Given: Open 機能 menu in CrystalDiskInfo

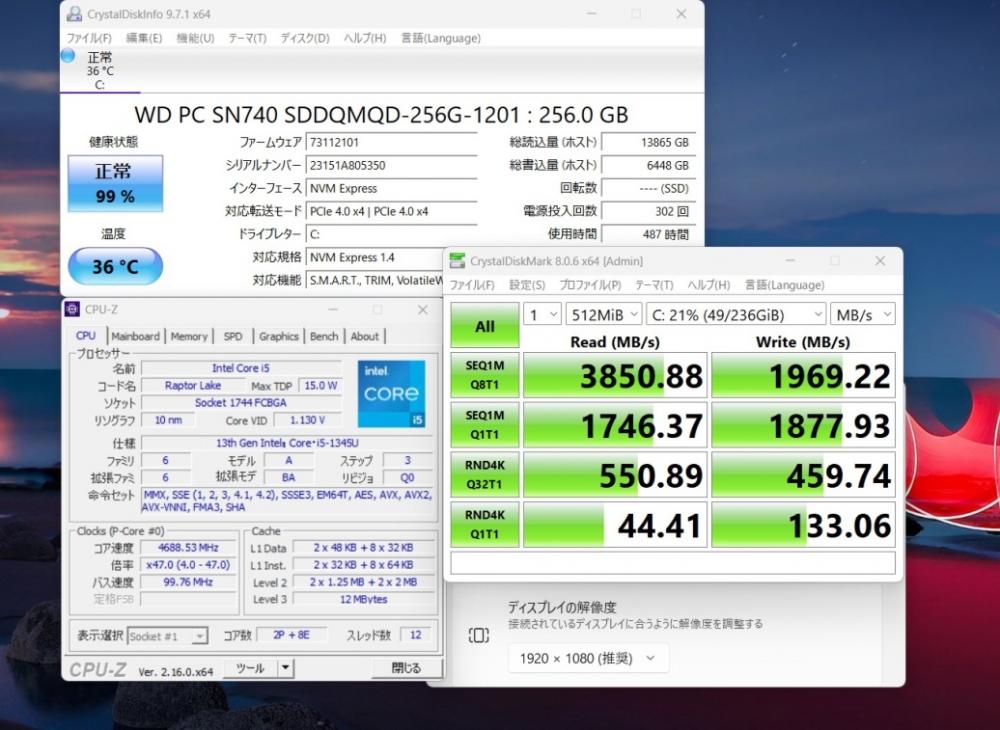Looking at the screenshot, I should (195, 38).
